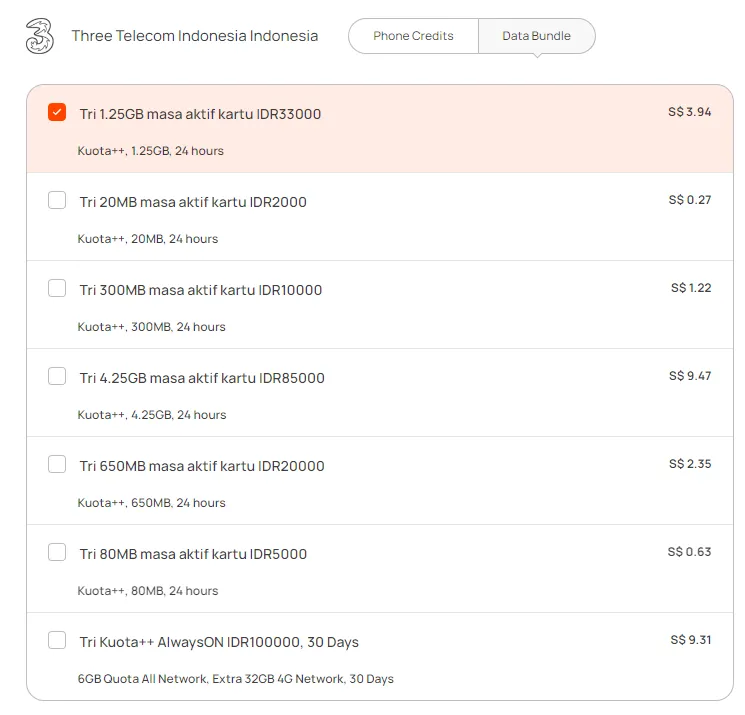
Task: Check the Kuota++ AlwaysON IDR100000 checkbox
Action: 57,640
